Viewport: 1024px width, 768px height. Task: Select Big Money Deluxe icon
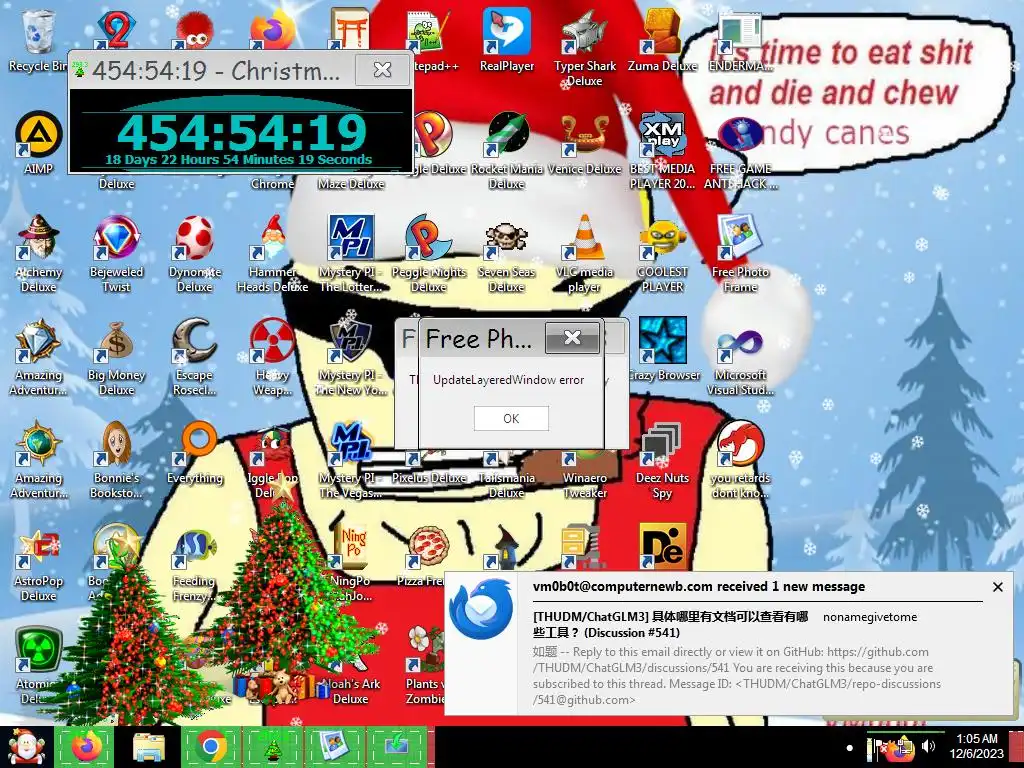coord(116,358)
